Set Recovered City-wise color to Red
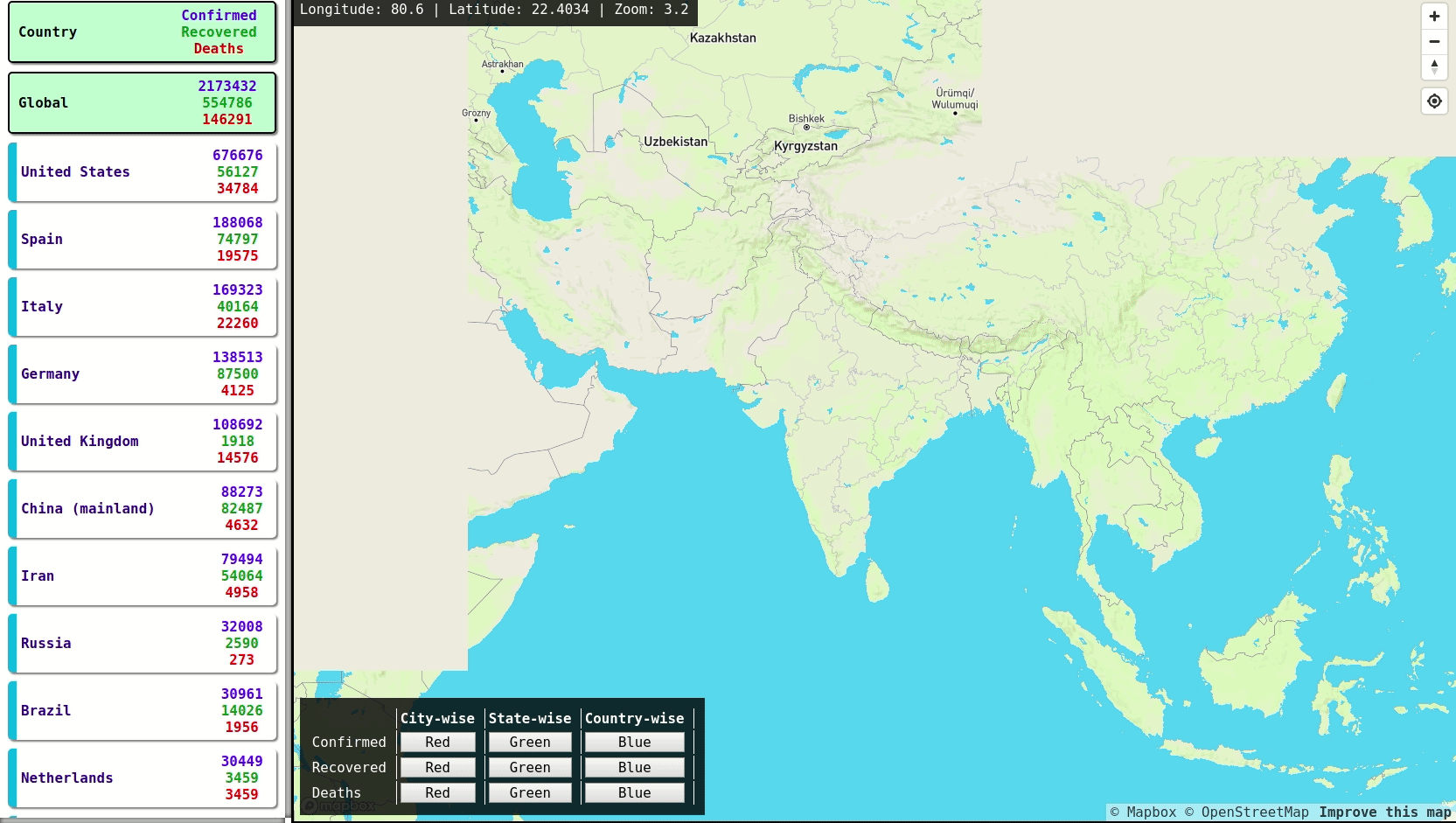Screen dimensions: 1456x823 438,768
